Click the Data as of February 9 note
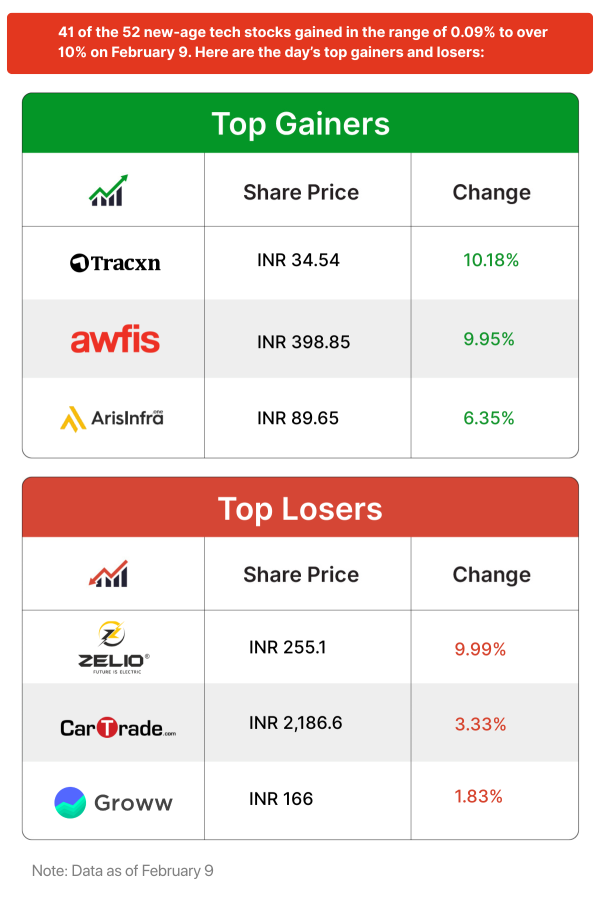This screenshot has height=906, width=600. pyautogui.click(x=123, y=871)
